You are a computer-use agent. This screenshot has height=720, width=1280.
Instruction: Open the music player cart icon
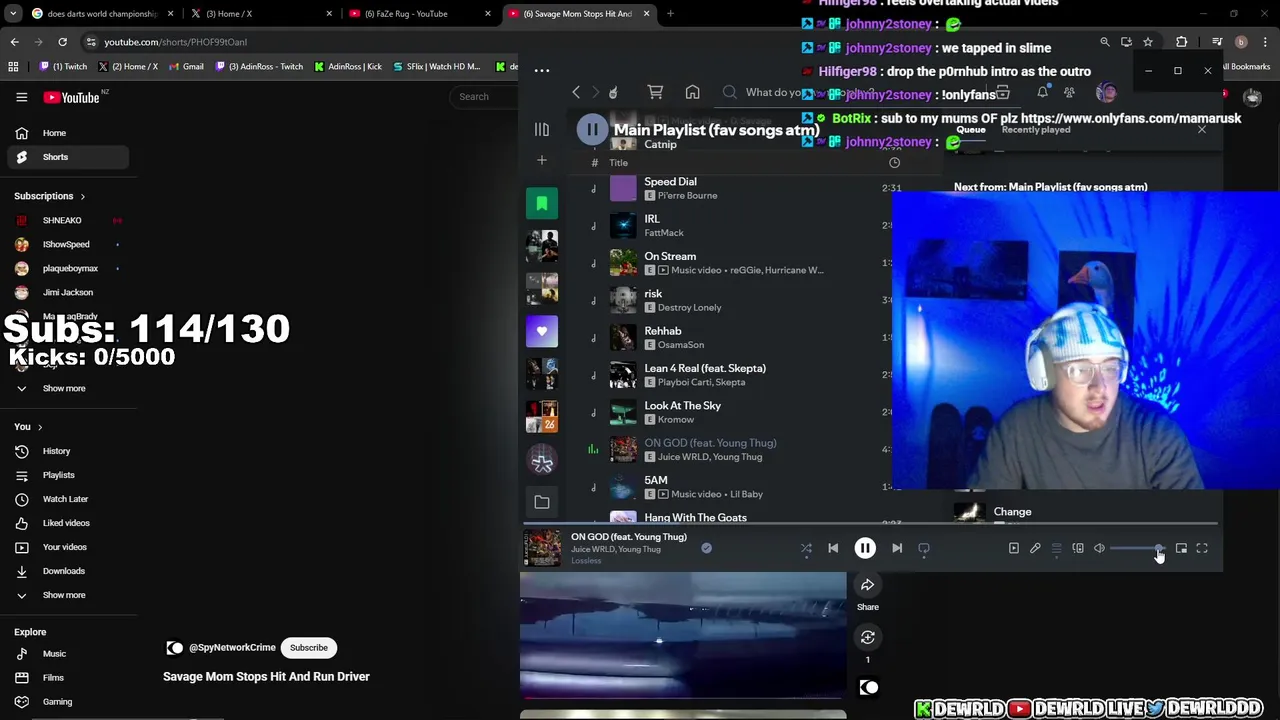[x=655, y=92]
